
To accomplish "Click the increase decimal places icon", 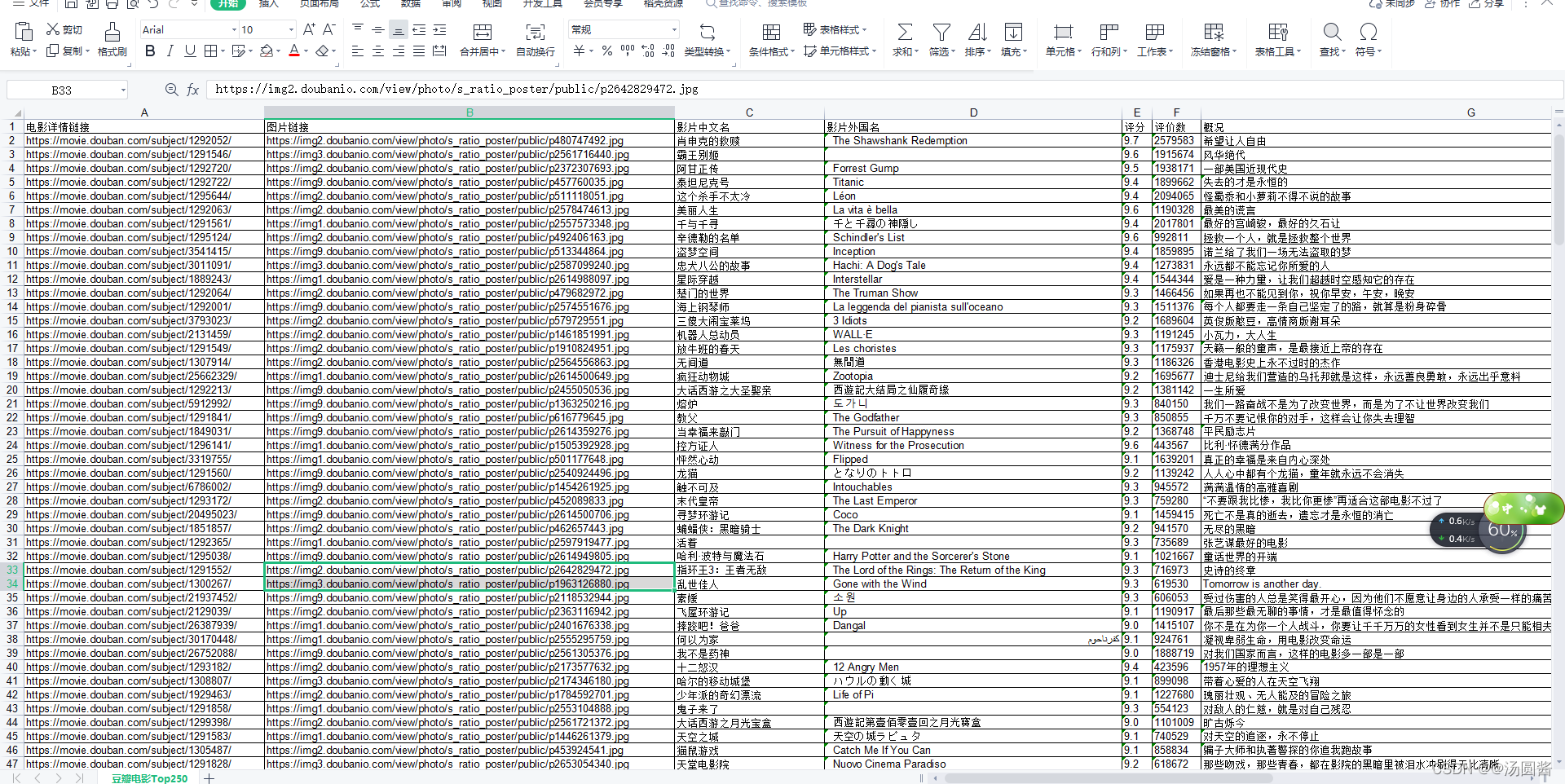I will tap(648, 51).
